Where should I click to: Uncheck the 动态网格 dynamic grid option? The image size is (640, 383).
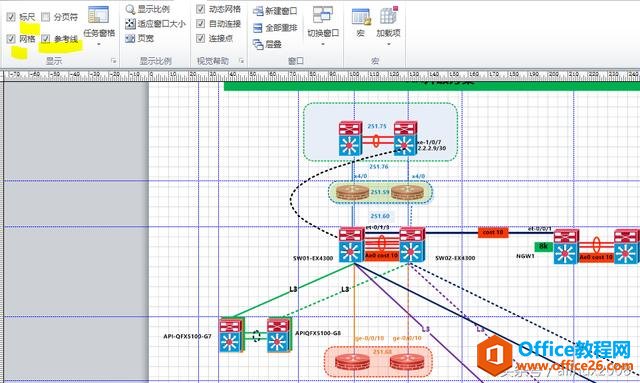[x=200, y=9]
